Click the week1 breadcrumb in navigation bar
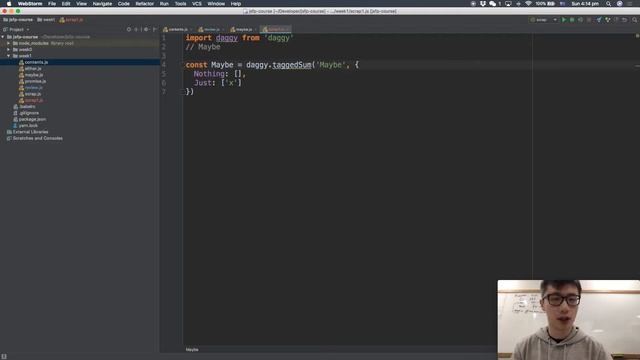The width and height of the screenshot is (640, 360). pyautogui.click(x=46, y=20)
